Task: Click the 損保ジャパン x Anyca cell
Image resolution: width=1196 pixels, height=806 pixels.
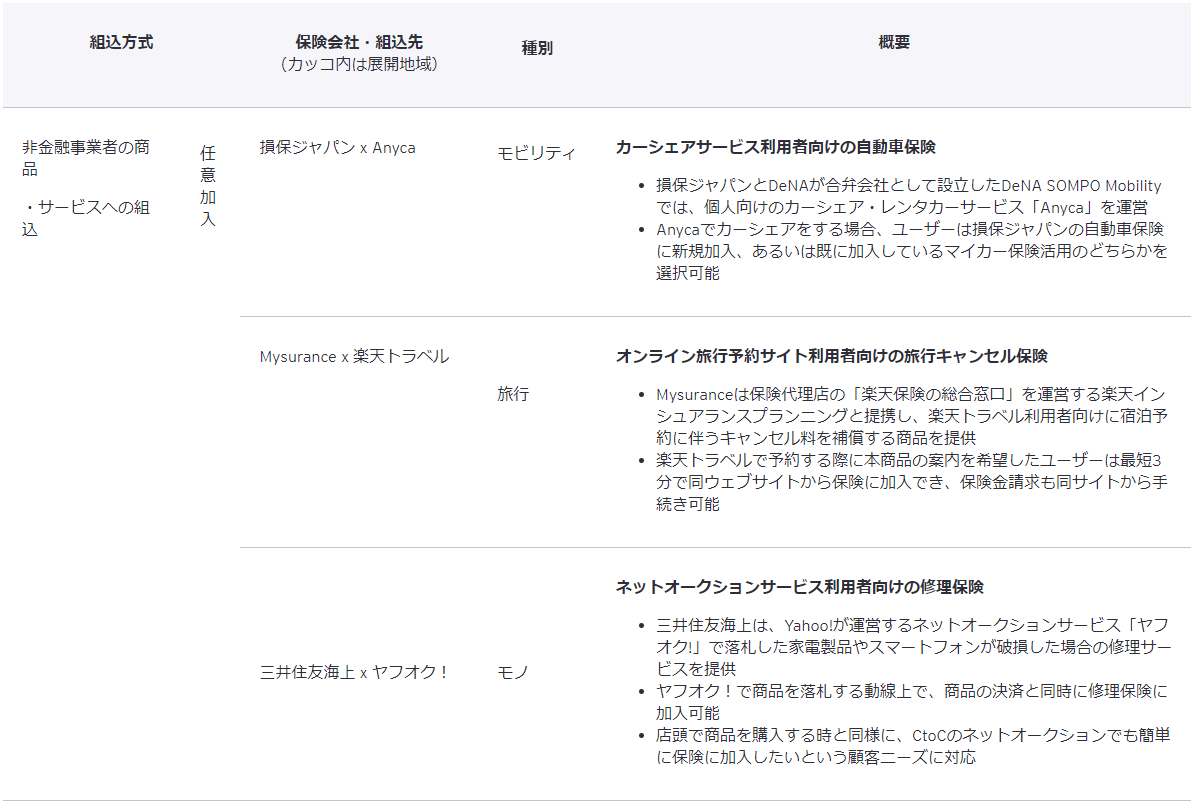Action: coord(337,148)
